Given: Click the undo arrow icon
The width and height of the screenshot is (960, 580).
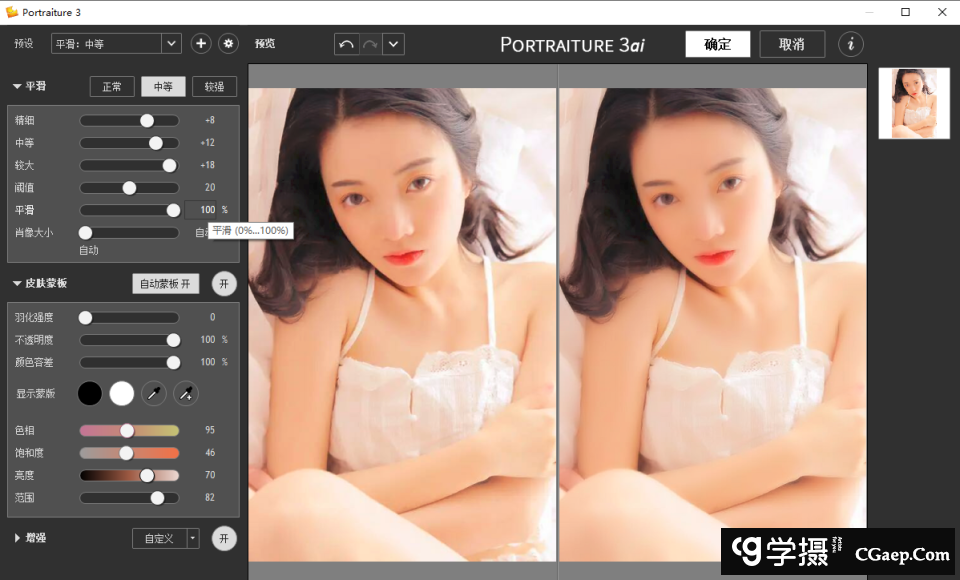Looking at the screenshot, I should [x=347, y=44].
